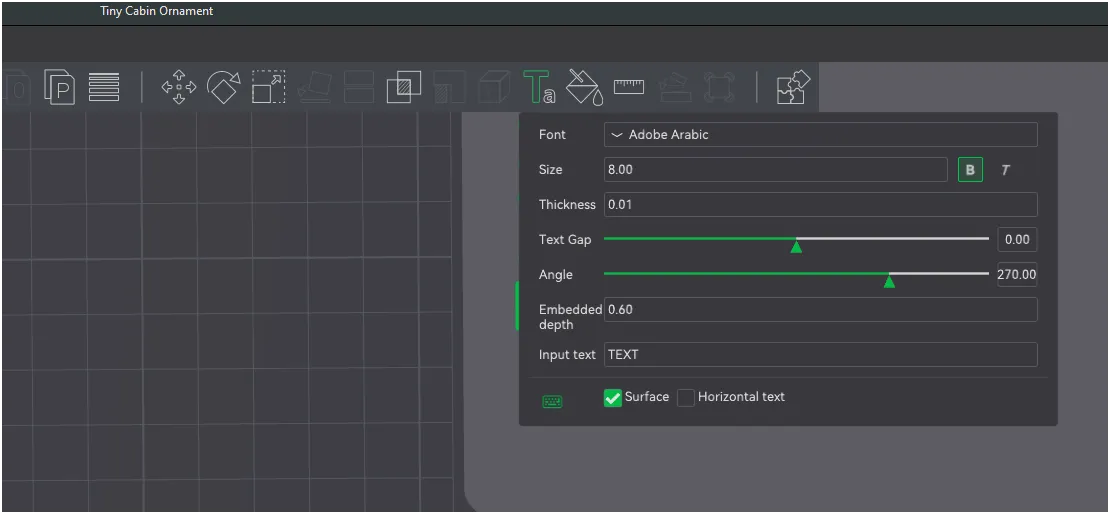
Task: Select the greyed-out cube painting tool
Action: coord(494,87)
